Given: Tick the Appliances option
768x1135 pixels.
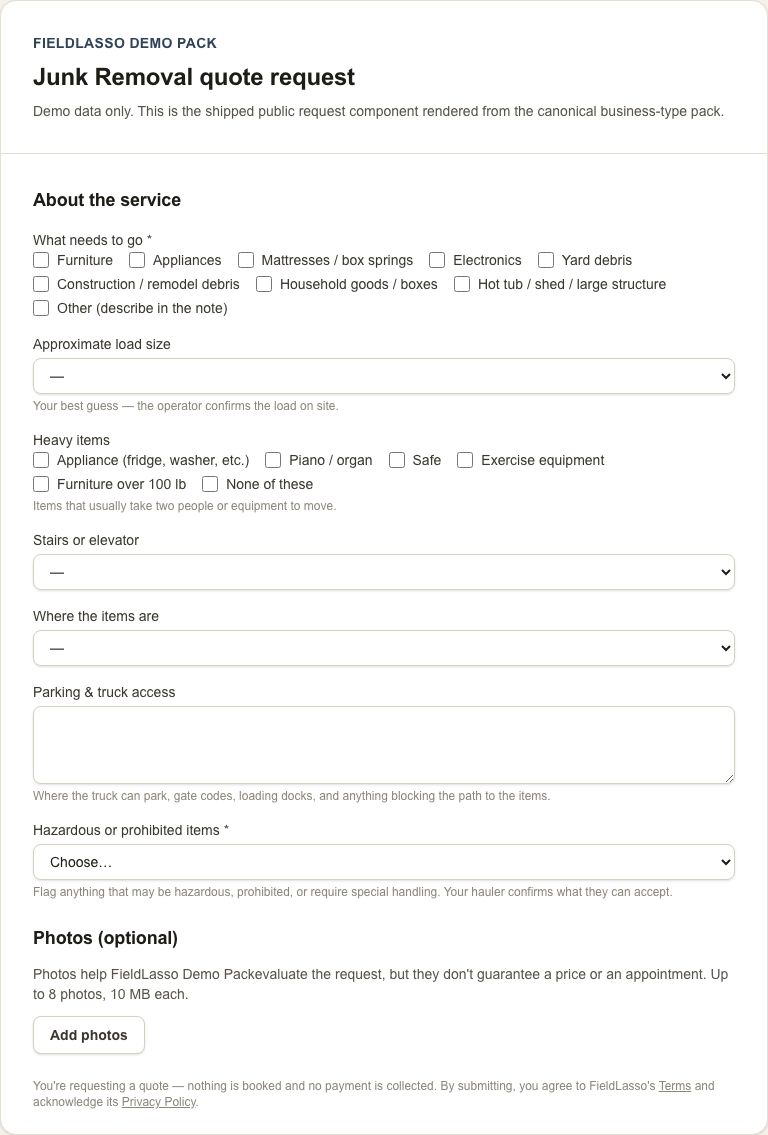Looking at the screenshot, I should click(137, 260).
